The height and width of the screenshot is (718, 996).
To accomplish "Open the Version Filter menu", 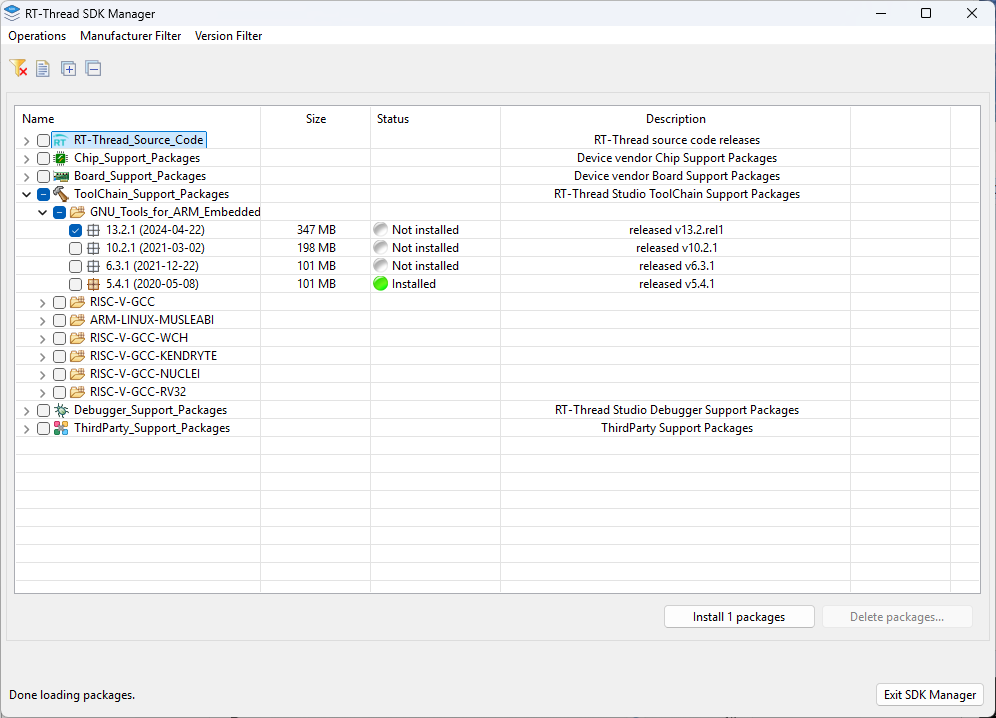I will 228,35.
